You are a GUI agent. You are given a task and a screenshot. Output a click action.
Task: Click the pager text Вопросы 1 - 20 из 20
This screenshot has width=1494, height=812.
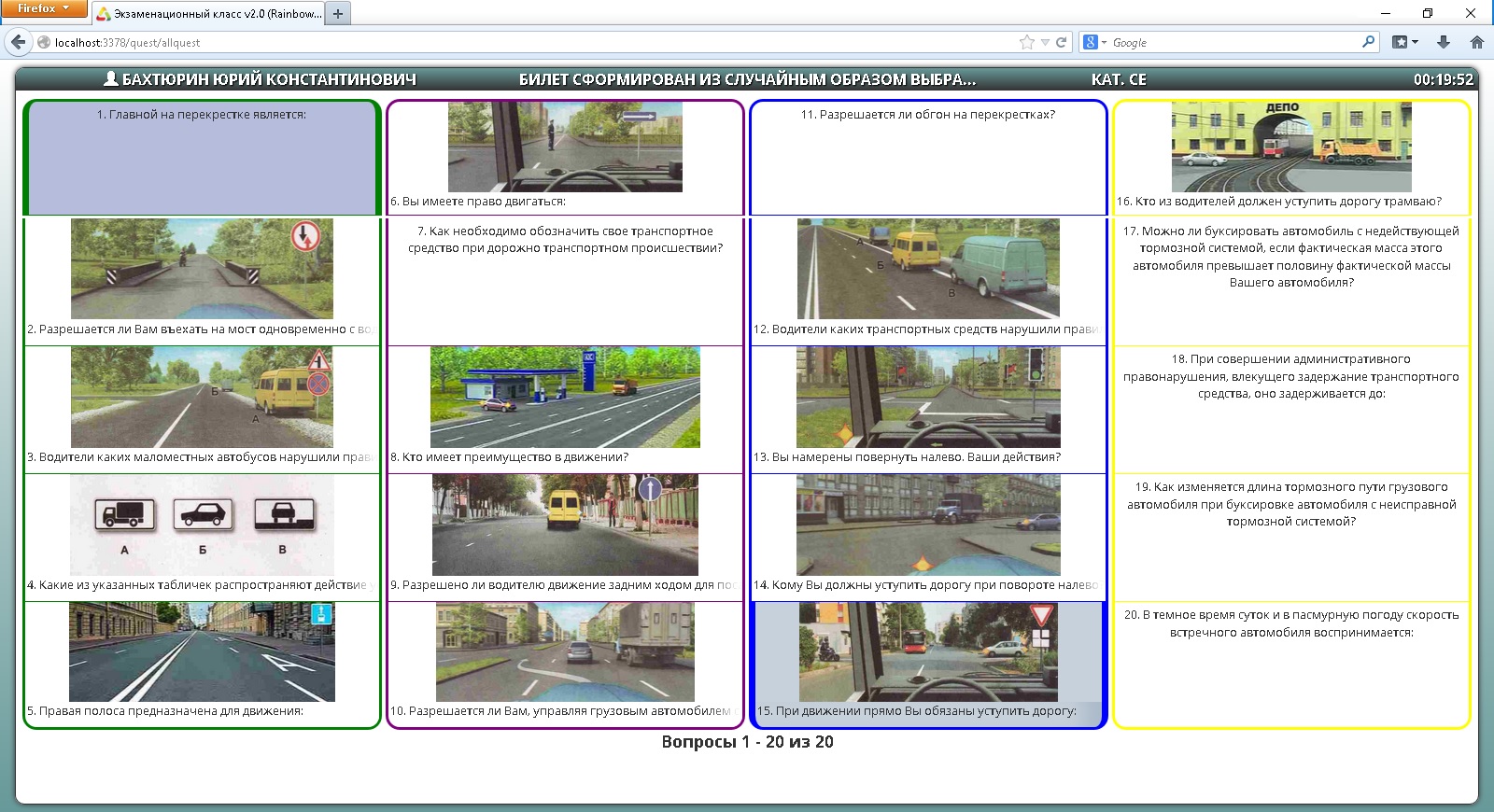[747, 742]
